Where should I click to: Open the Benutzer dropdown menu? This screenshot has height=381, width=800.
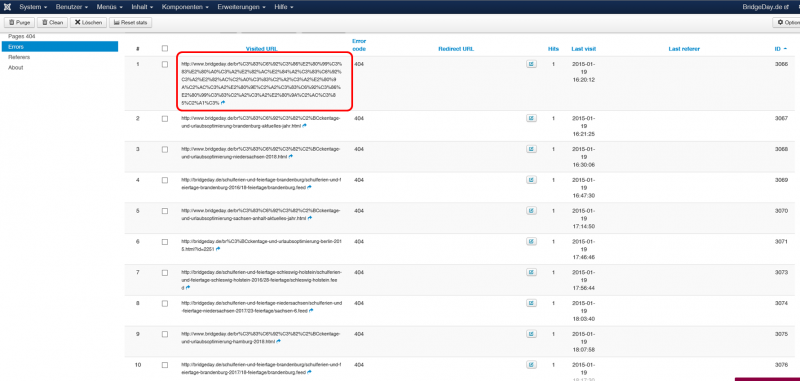pyautogui.click(x=71, y=7)
